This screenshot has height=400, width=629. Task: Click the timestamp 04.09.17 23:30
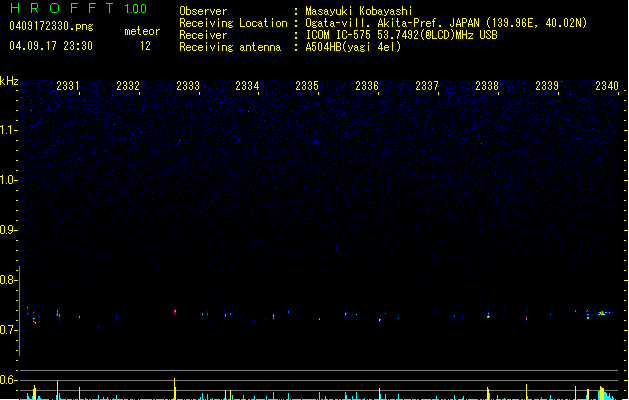[51, 46]
